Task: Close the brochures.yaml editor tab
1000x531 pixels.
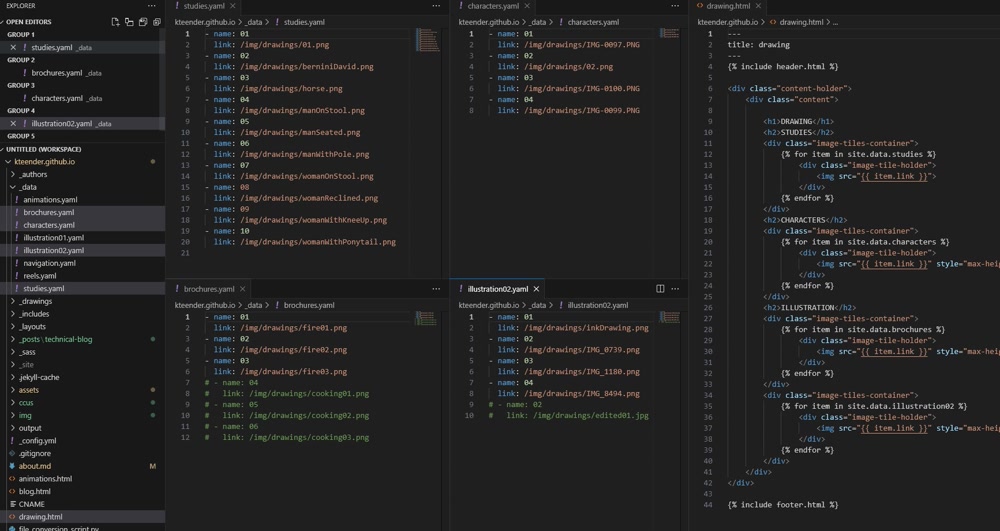Action: tap(242, 289)
